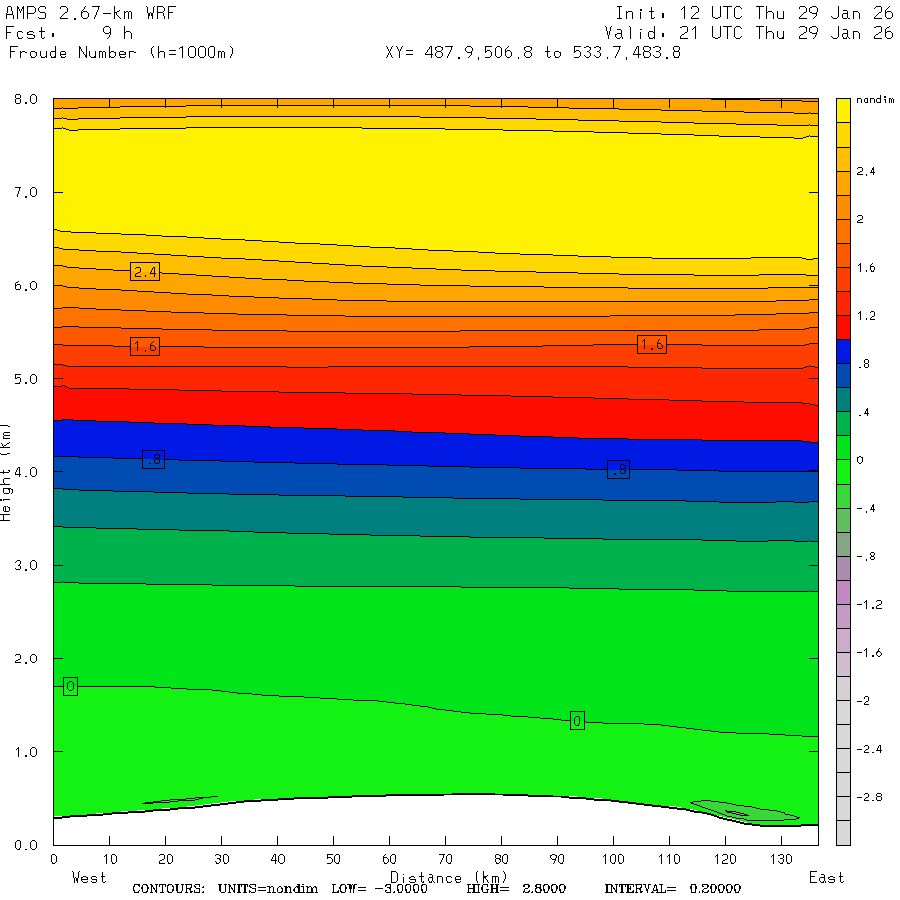Click the red colorbar swatch above the blue

(843, 327)
